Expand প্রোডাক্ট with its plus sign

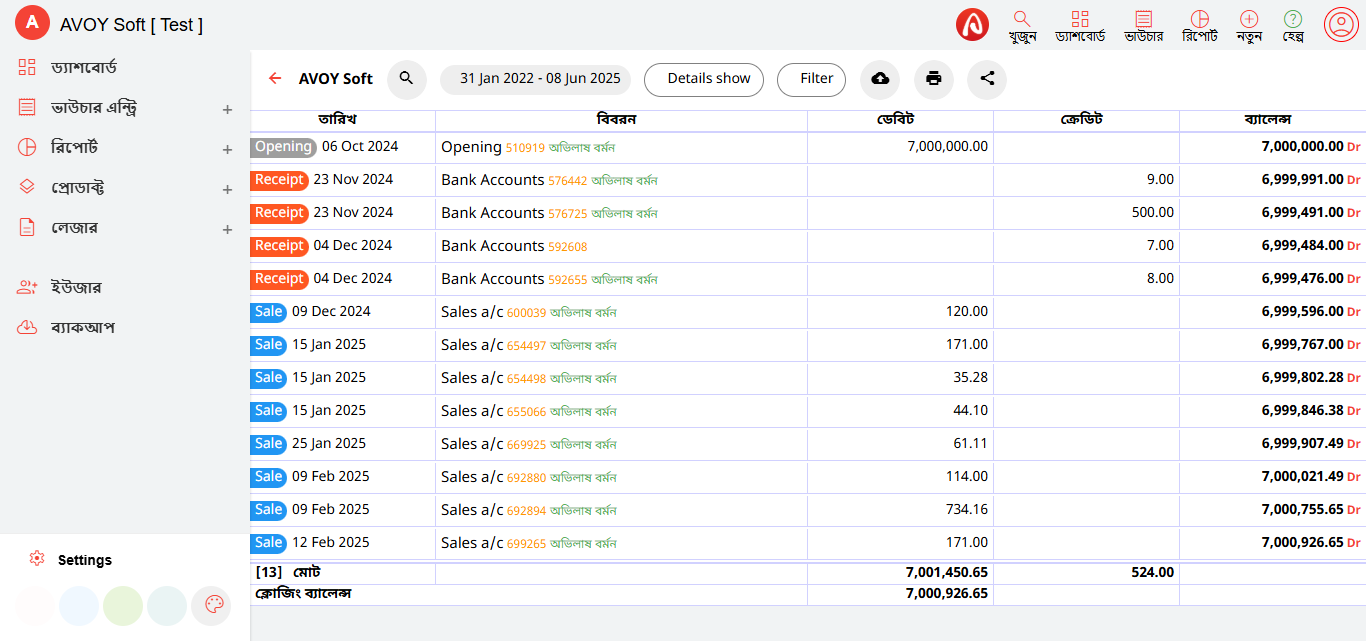(x=227, y=189)
